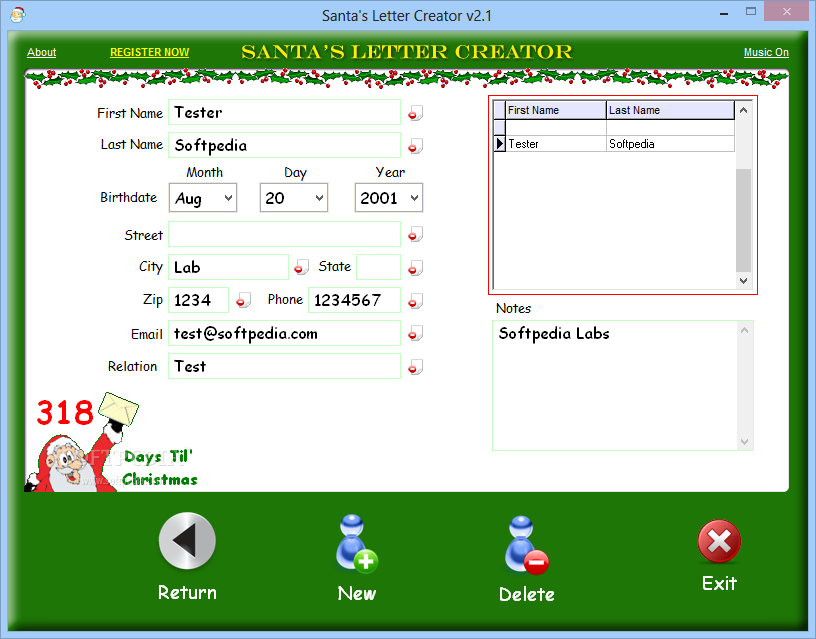This screenshot has height=639, width=816.
Task: Clear the Phone field using its eraser icon
Action: 415,301
